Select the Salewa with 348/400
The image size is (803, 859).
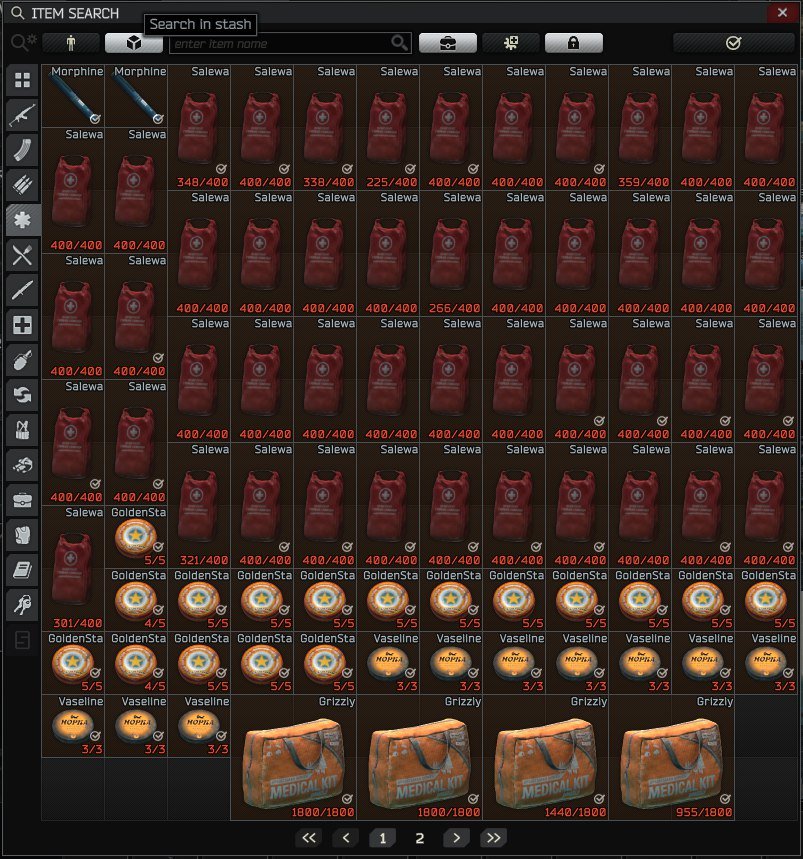[199, 128]
